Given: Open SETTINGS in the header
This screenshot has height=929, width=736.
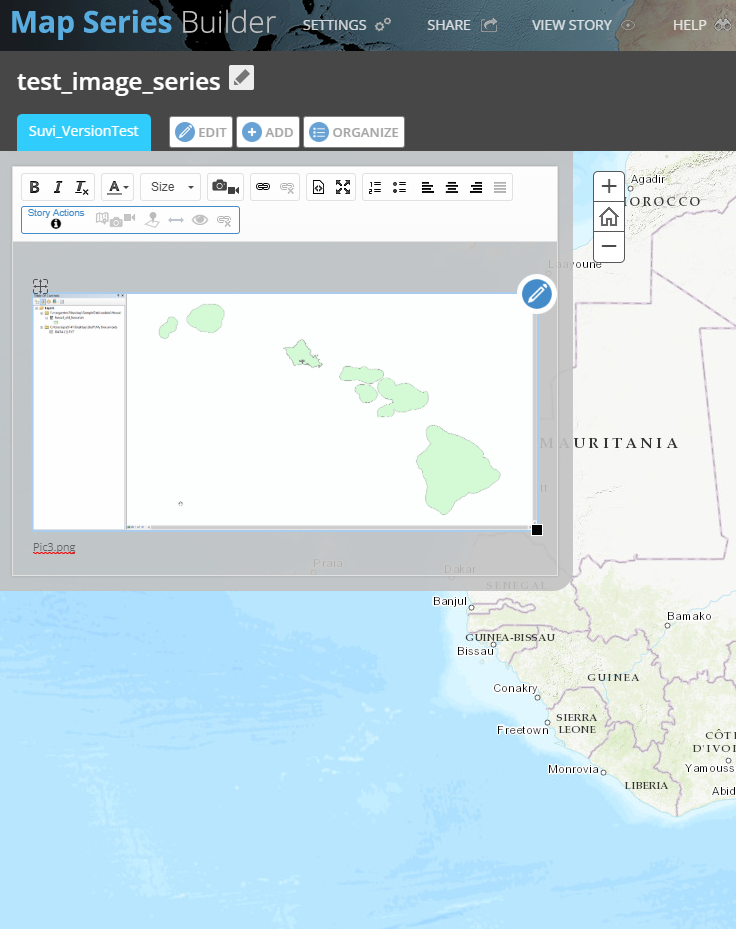Looking at the screenshot, I should (347, 25).
